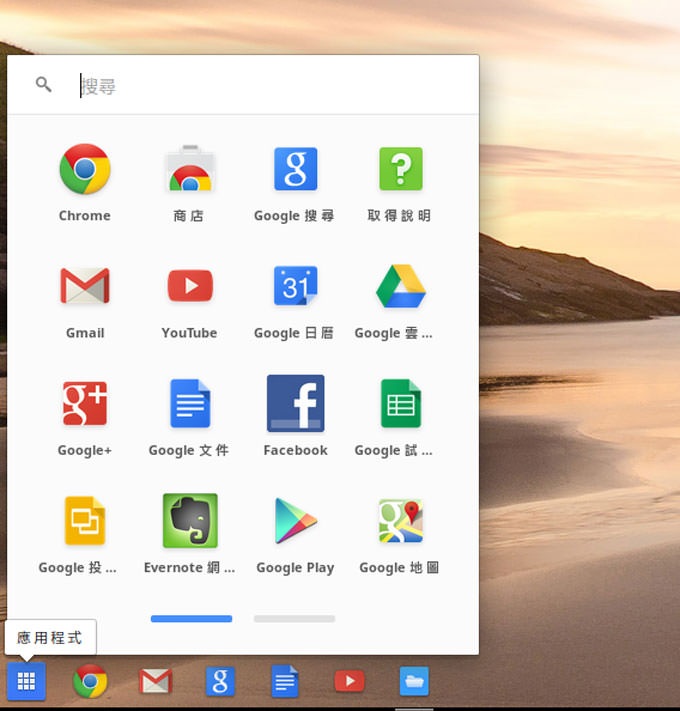Open the Files app on the shelf
The image size is (680, 711).
[x=414, y=682]
